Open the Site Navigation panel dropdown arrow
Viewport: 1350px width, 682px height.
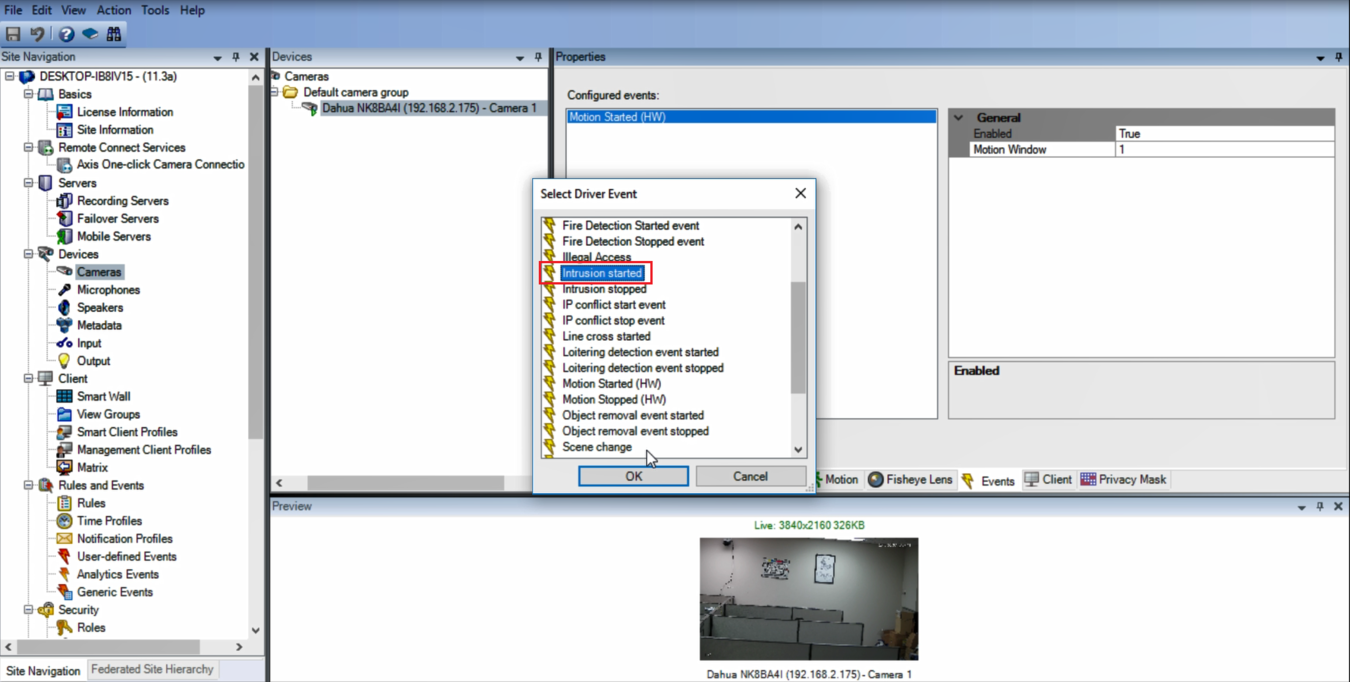[x=218, y=58]
